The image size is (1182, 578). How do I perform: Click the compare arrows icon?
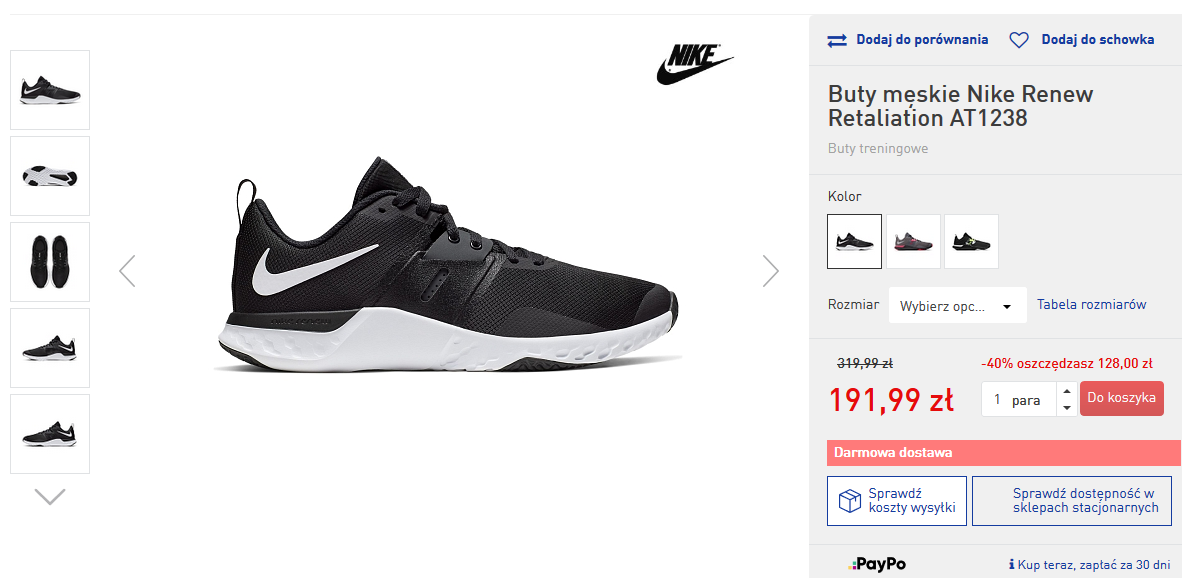tap(837, 41)
